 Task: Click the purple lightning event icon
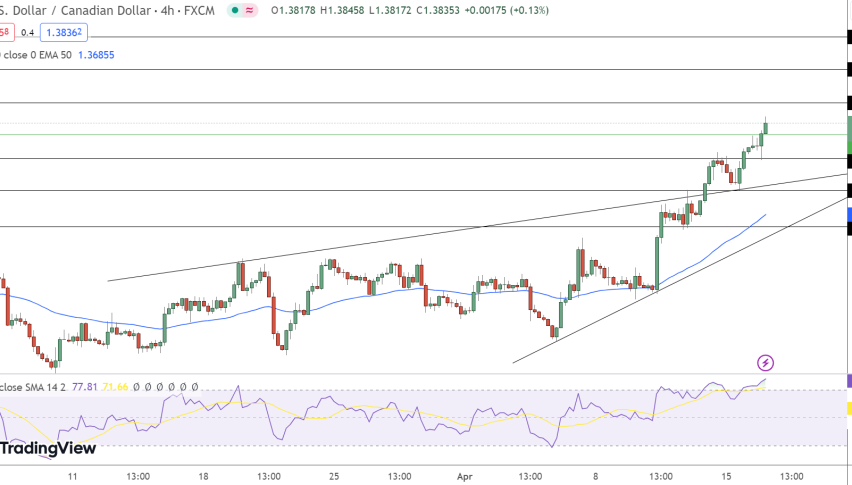point(765,362)
